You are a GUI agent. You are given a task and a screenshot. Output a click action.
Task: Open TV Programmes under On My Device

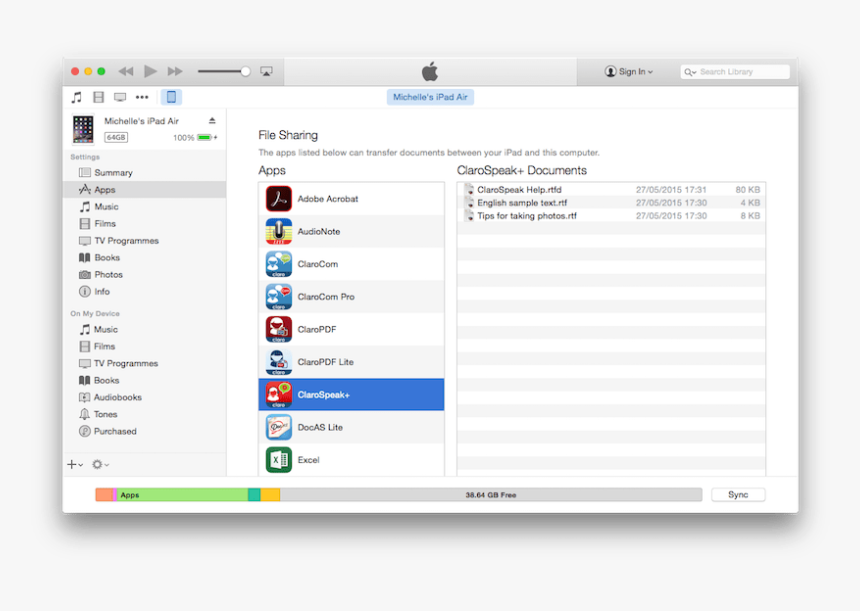tap(145, 364)
